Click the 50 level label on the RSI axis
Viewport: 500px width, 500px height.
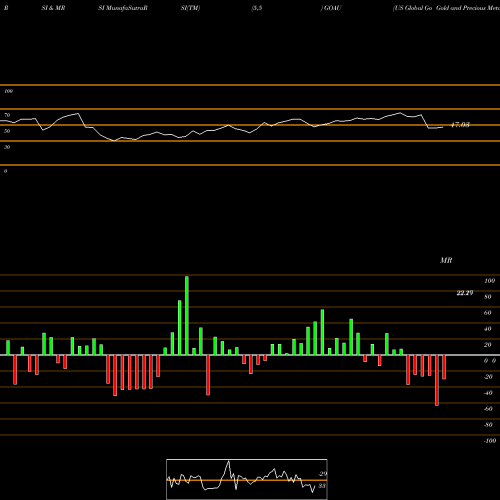click(x=7, y=131)
